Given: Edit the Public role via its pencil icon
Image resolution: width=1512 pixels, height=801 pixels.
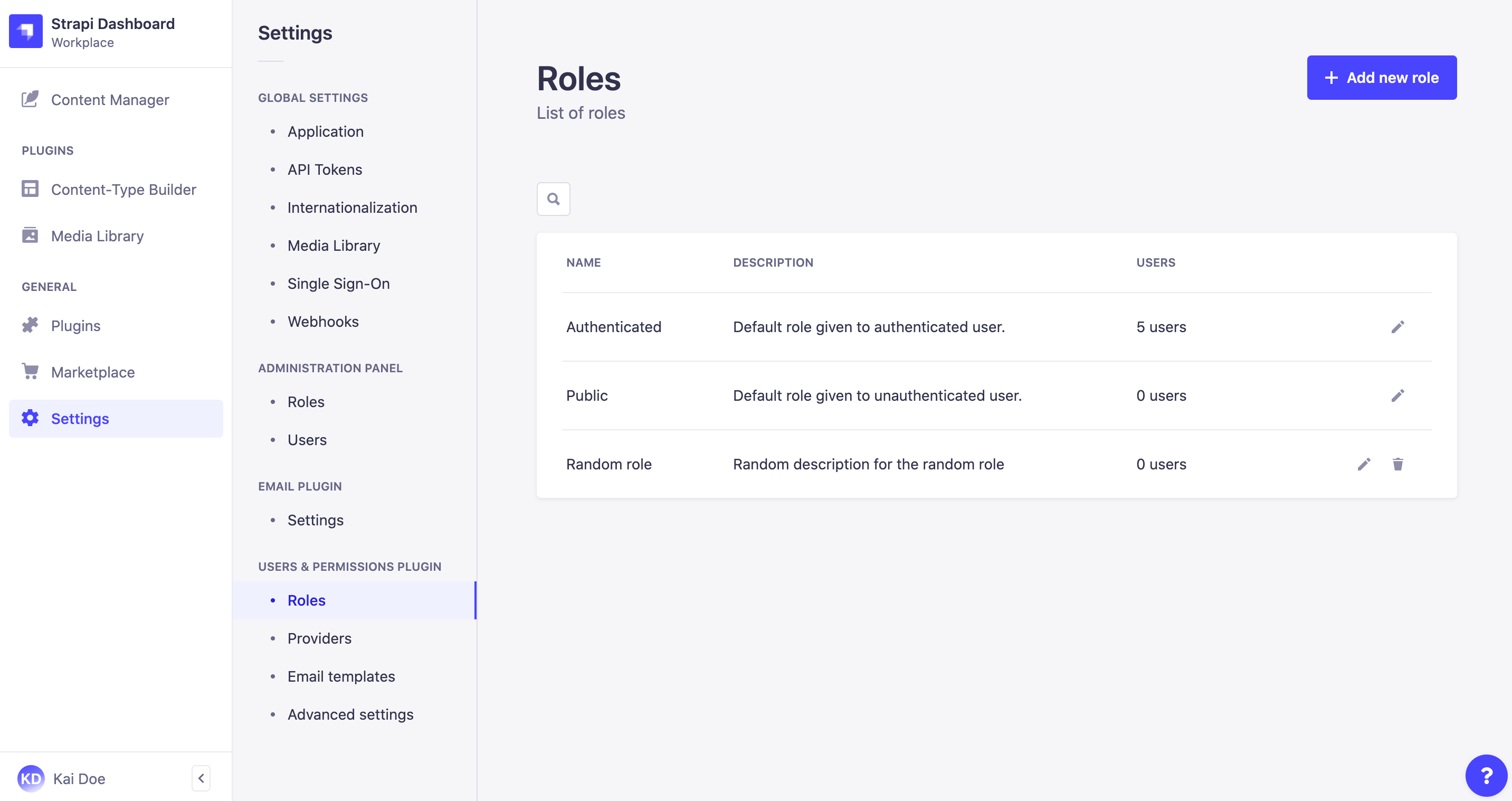Looking at the screenshot, I should click(1398, 395).
